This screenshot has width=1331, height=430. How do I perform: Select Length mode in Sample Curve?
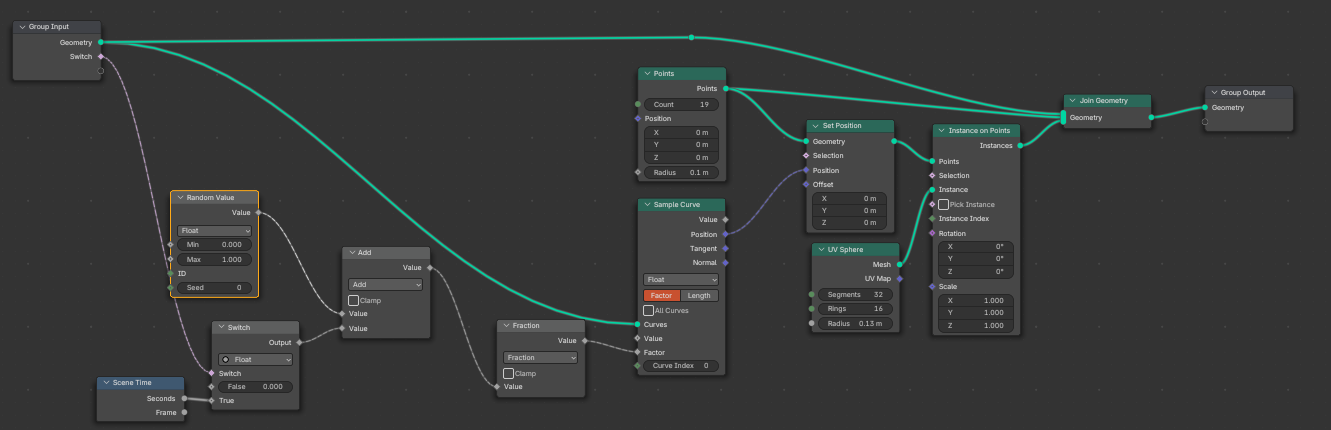click(x=700, y=296)
